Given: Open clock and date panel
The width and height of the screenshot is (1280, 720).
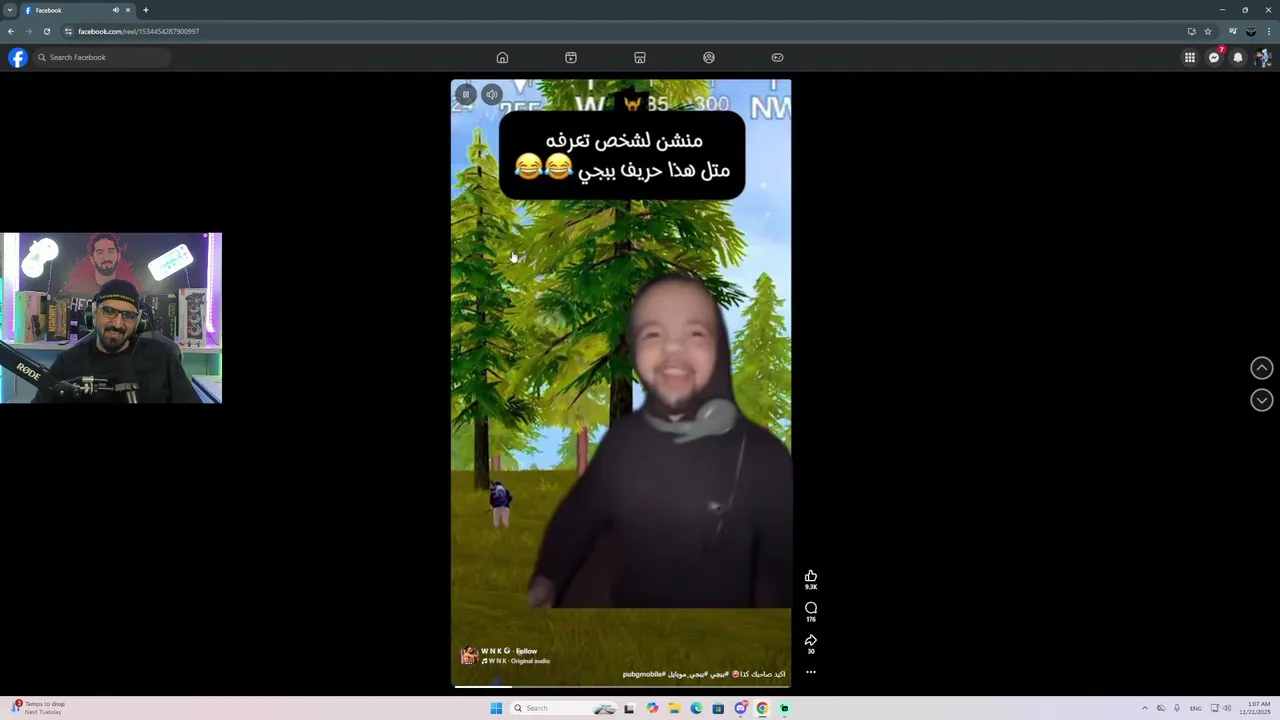Looking at the screenshot, I should click(x=1254, y=708).
